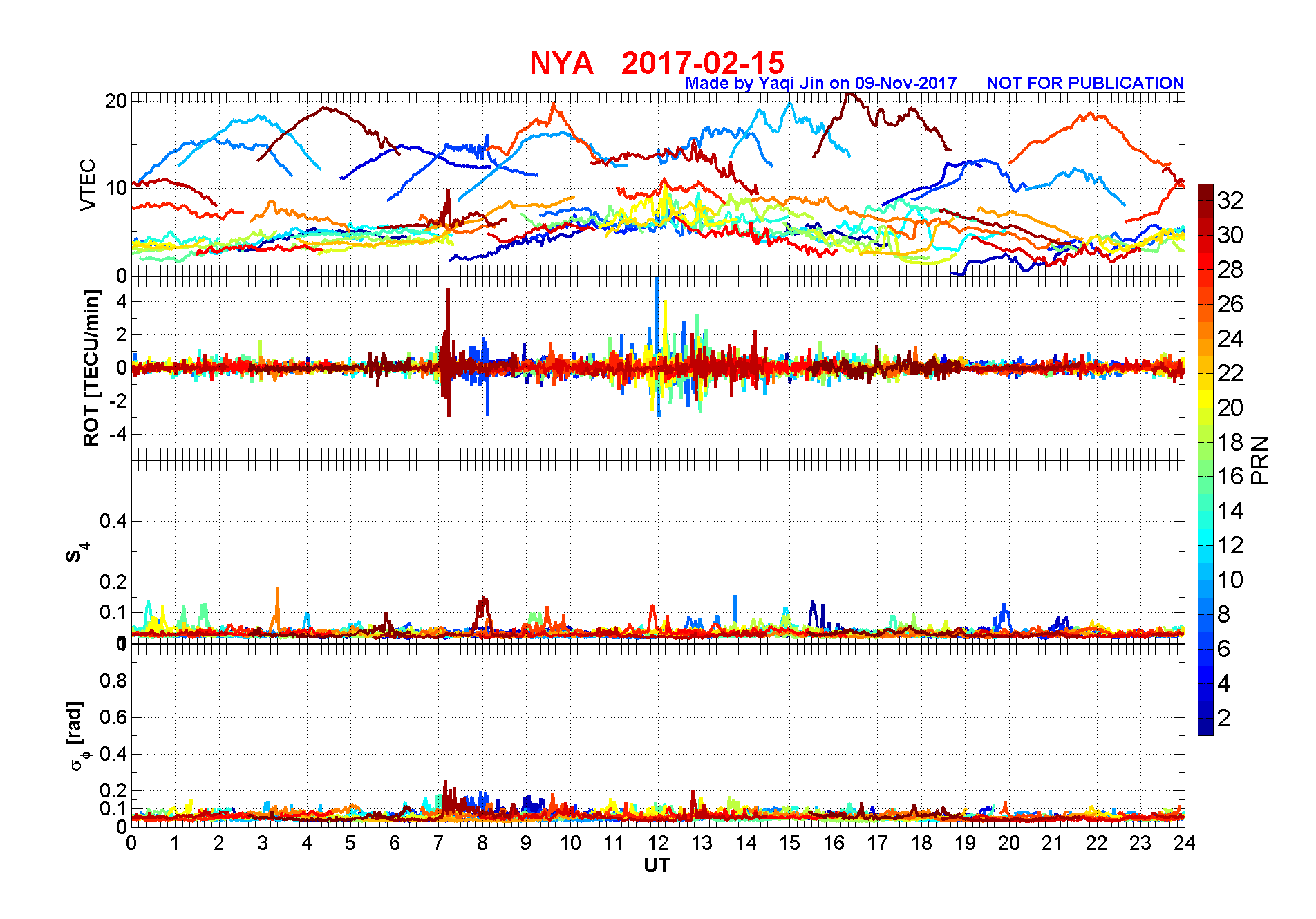Click the PRN colorbar dark red top segment
Image resolution: width=1316 pixels, height=919 pixels.
click(x=1205, y=193)
